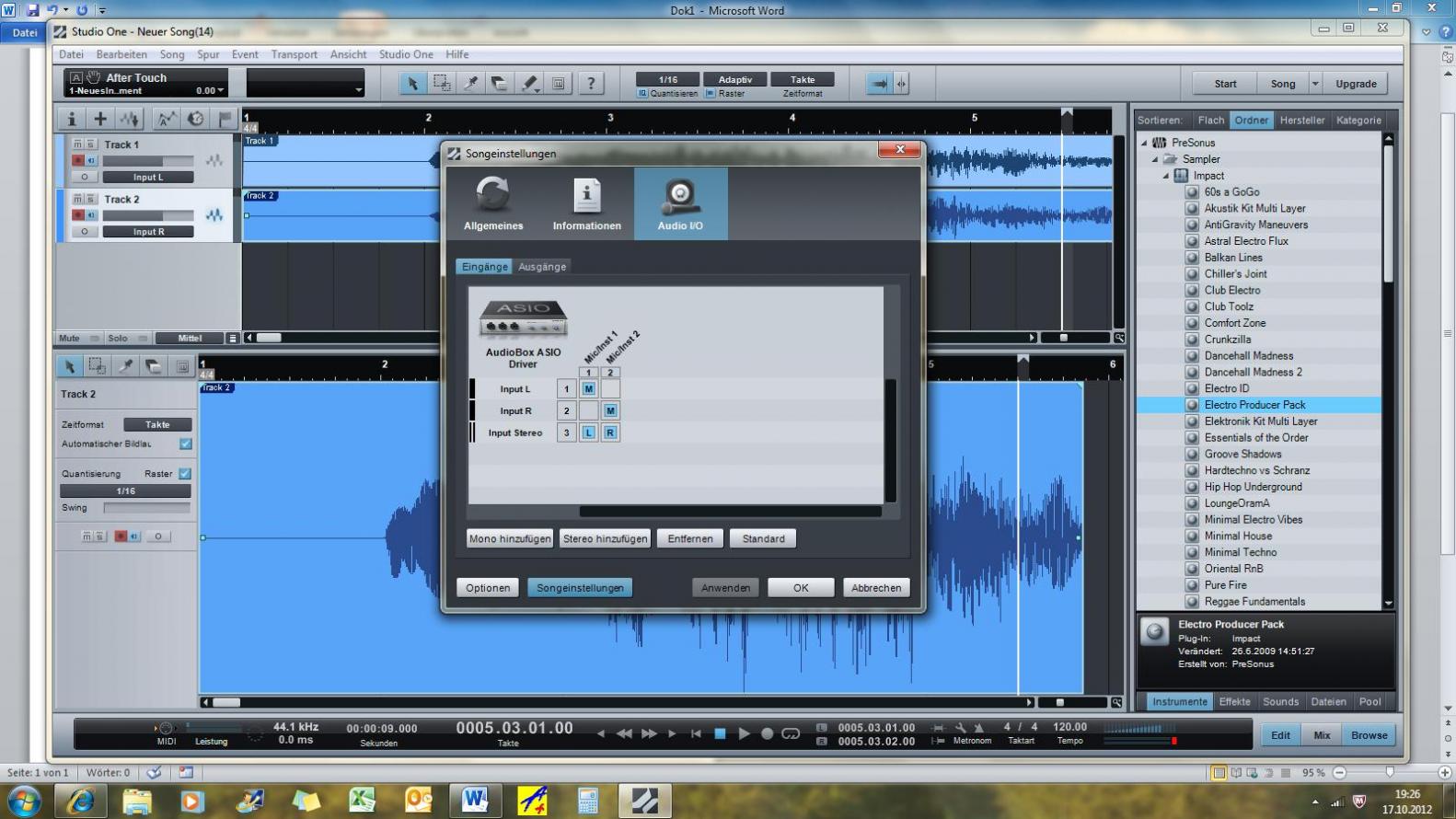Open the Transport menu
The image size is (1456, 819).
(x=294, y=54)
